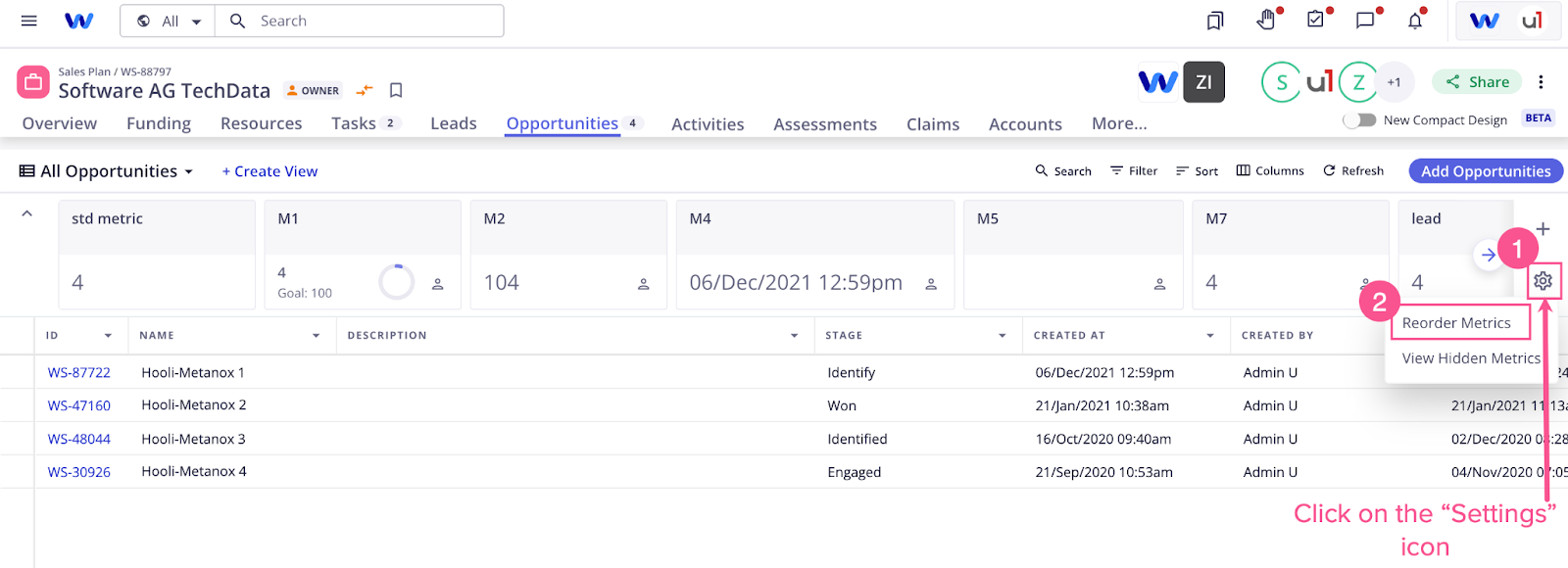This screenshot has width=1568, height=568.
Task: Click the Z member avatar
Action: 1358,82
